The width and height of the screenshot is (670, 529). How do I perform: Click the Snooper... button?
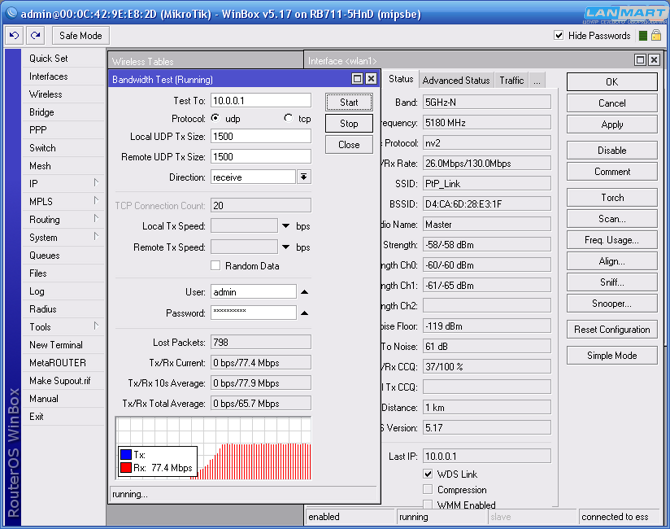612,303
